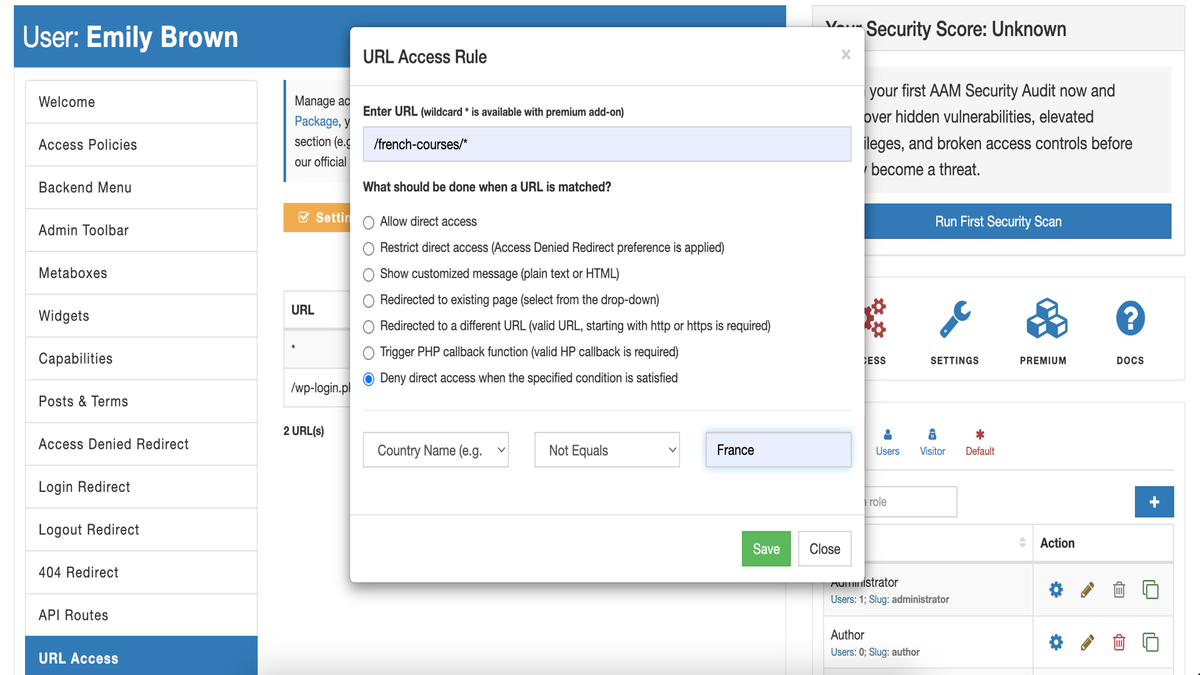Click the France country value field

pos(778,450)
